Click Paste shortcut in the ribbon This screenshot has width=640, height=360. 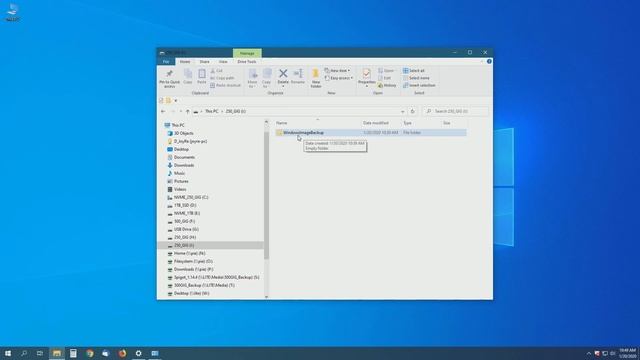[x=225, y=85]
